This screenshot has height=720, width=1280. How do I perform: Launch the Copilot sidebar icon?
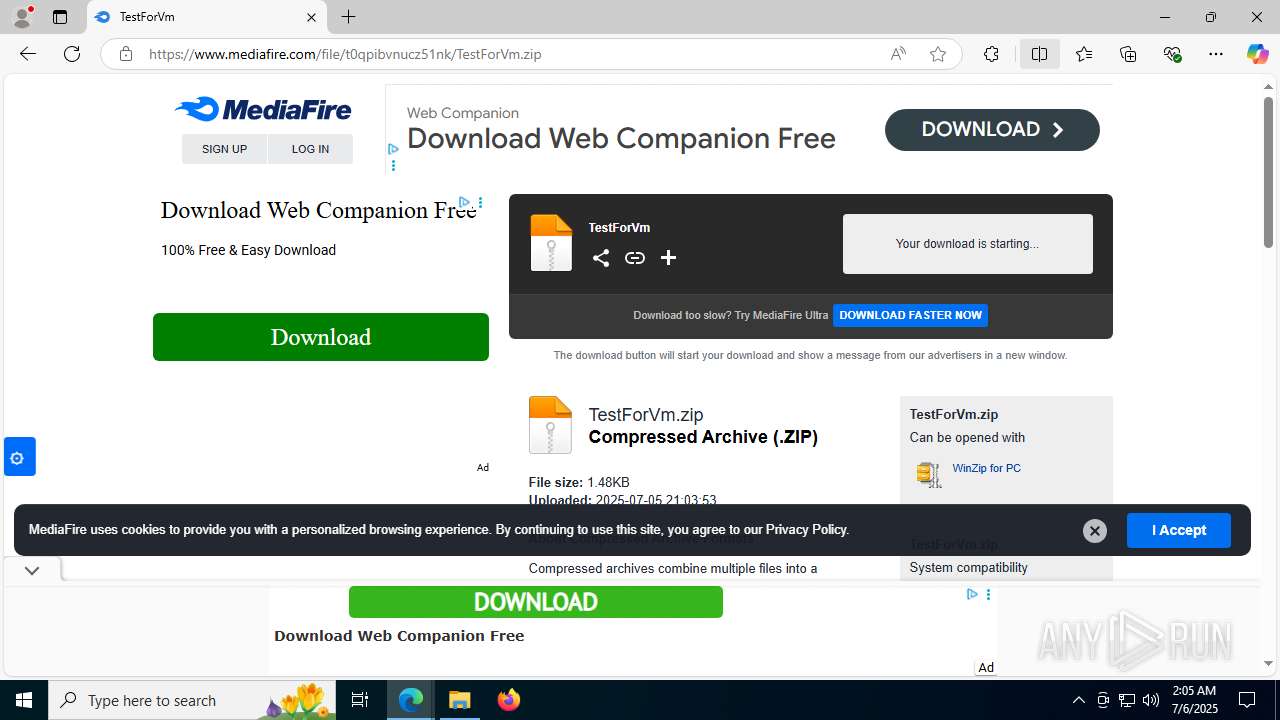[x=1257, y=54]
